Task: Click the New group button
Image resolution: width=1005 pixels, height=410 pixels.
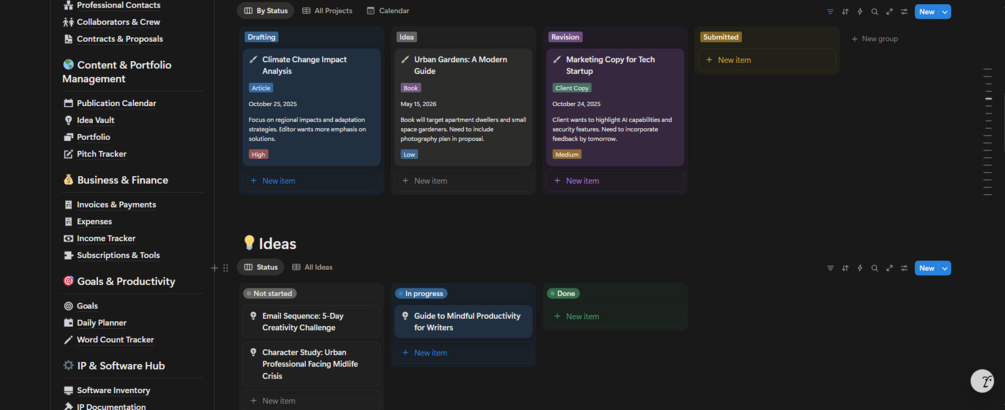Action: tap(874, 39)
